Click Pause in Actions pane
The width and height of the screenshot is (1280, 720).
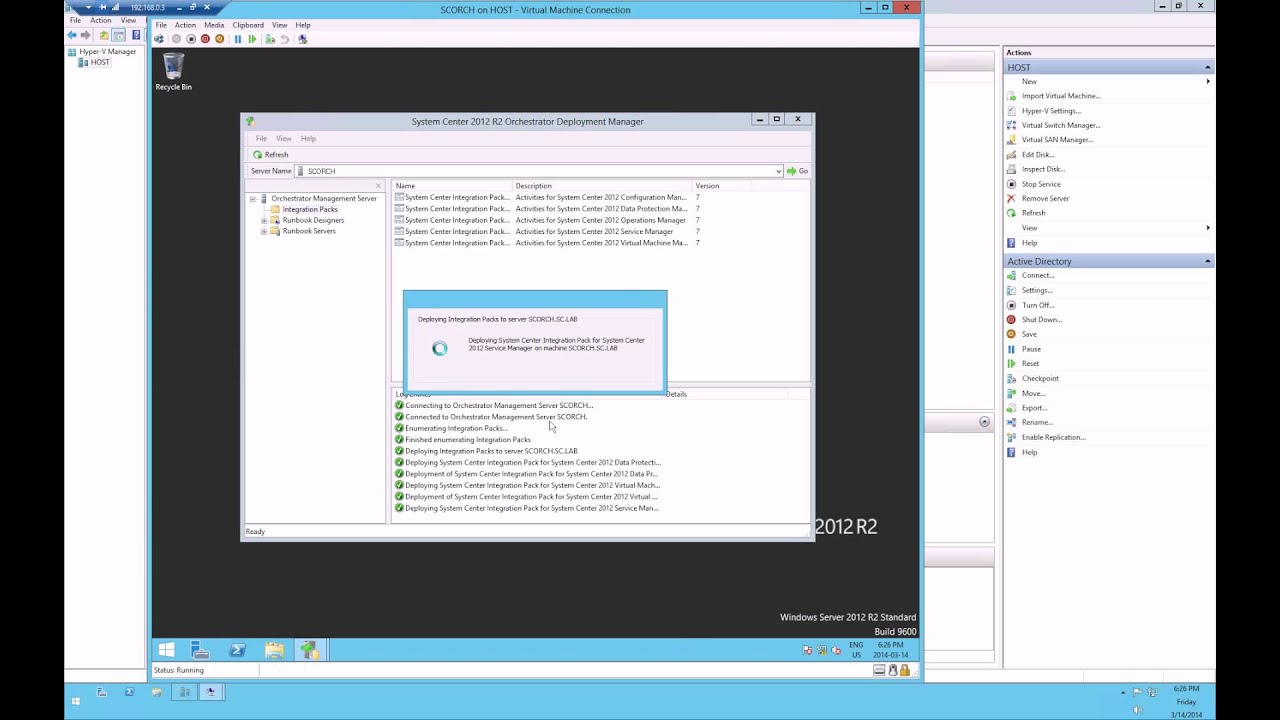(1031, 349)
